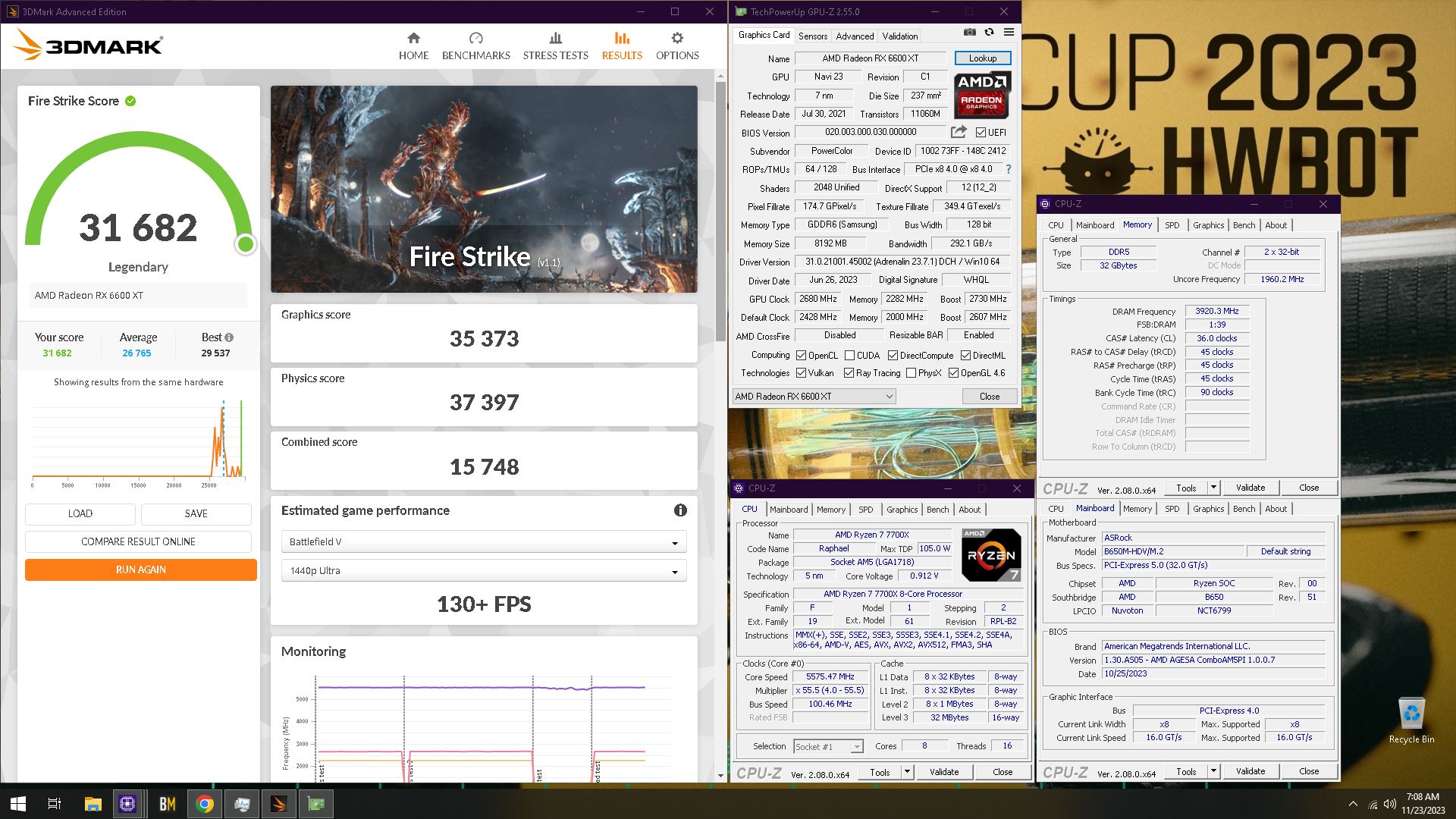Screen dimensions: 1456x819
Task: Open the Recycle Bin desktop icon
Action: [x=1411, y=720]
